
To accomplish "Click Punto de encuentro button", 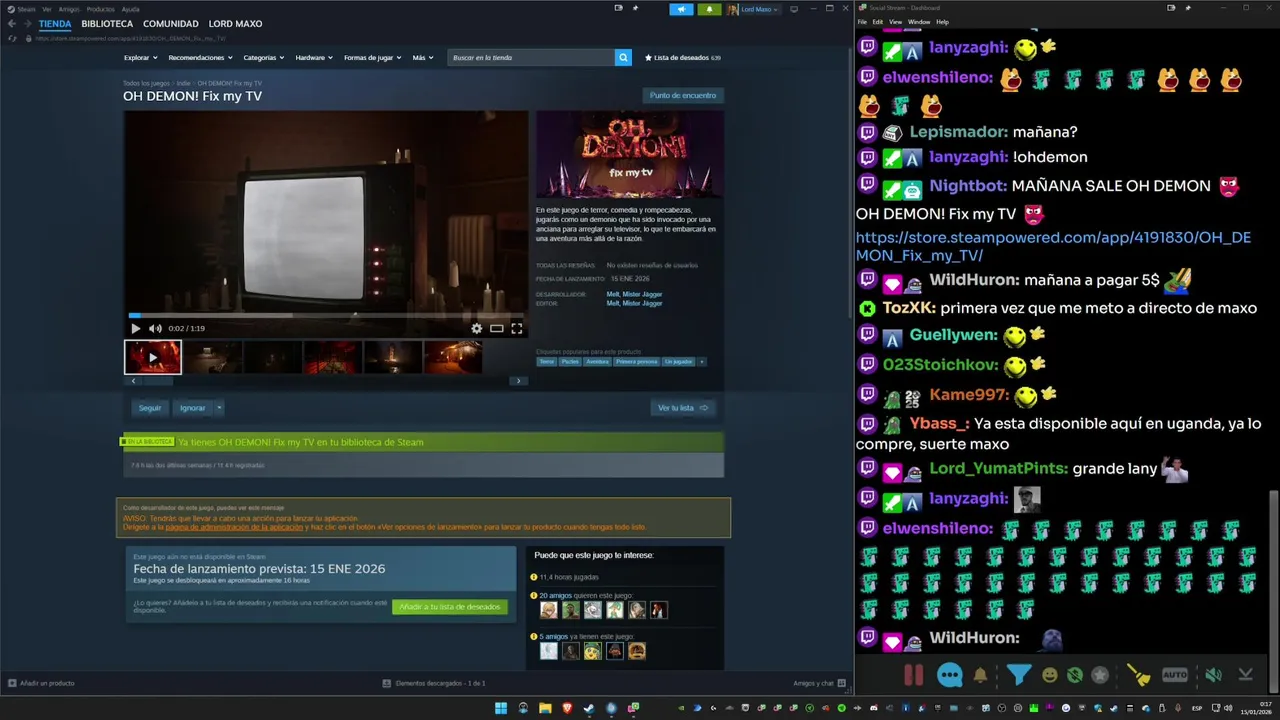I will click(x=683, y=95).
